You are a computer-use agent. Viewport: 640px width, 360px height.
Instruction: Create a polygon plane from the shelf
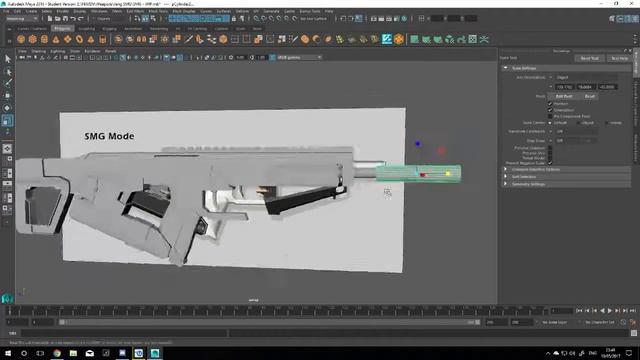pos(68,39)
